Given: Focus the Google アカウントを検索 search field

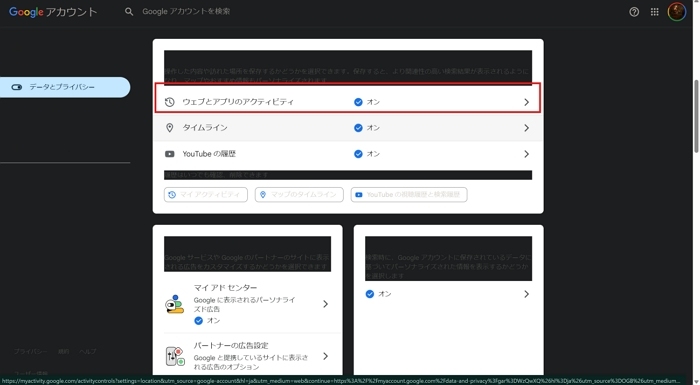Looking at the screenshot, I should tap(186, 12).
